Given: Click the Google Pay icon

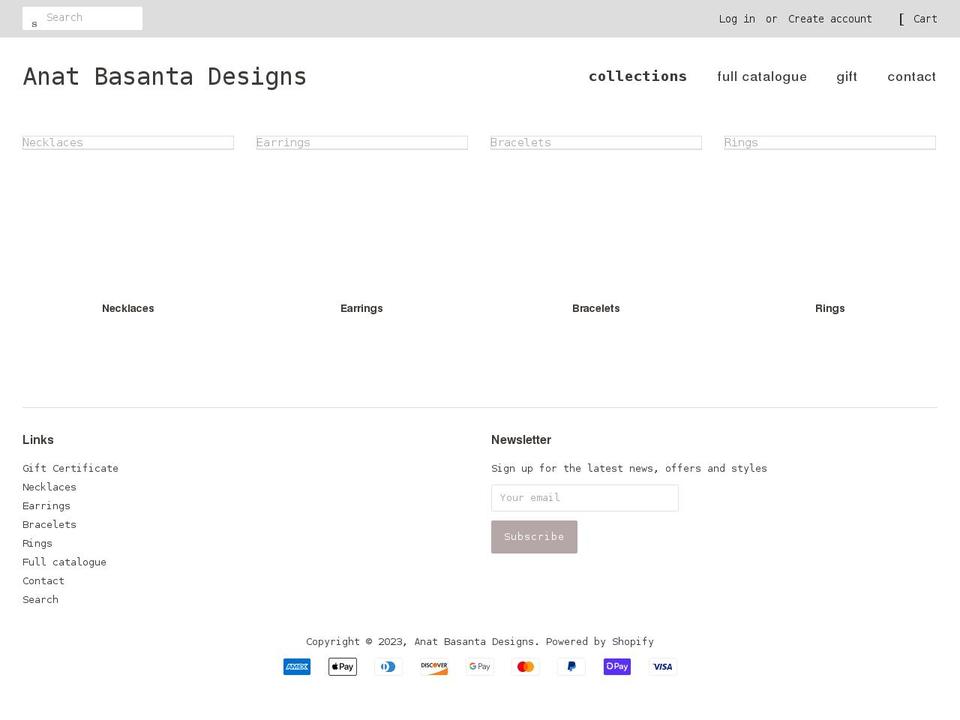Looking at the screenshot, I should [480, 667].
